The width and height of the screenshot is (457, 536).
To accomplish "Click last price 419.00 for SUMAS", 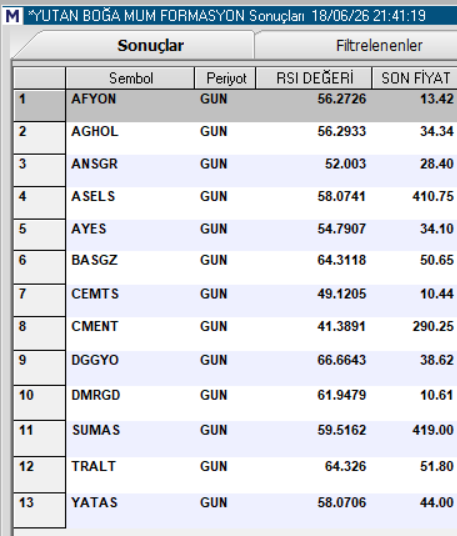I will tap(433, 430).
